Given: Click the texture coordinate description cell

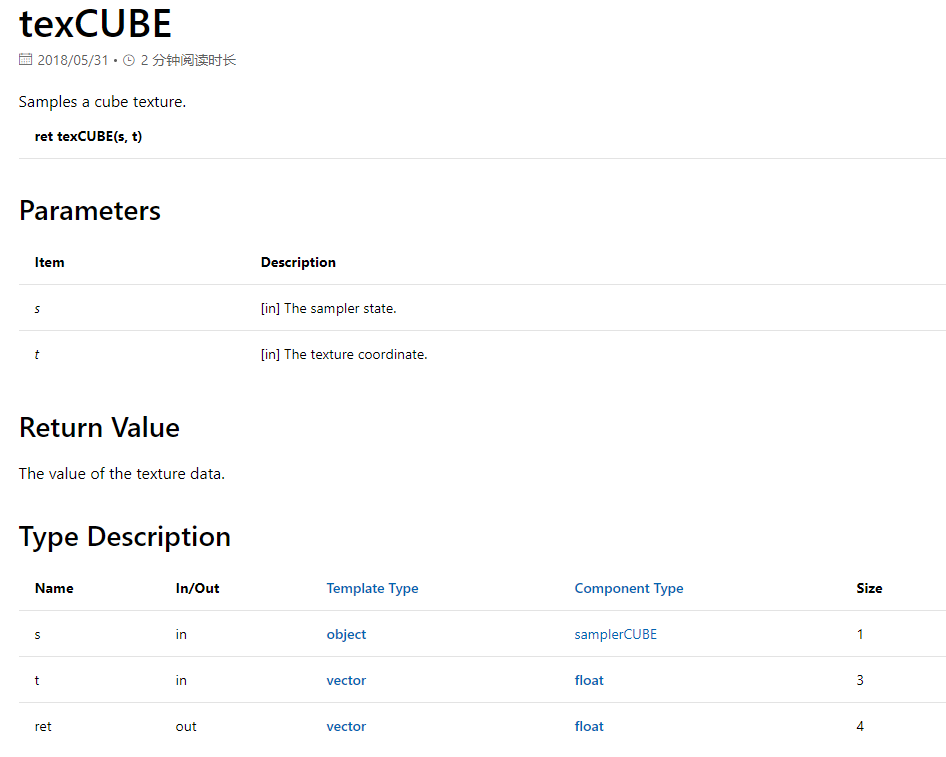Looking at the screenshot, I should click(x=344, y=354).
